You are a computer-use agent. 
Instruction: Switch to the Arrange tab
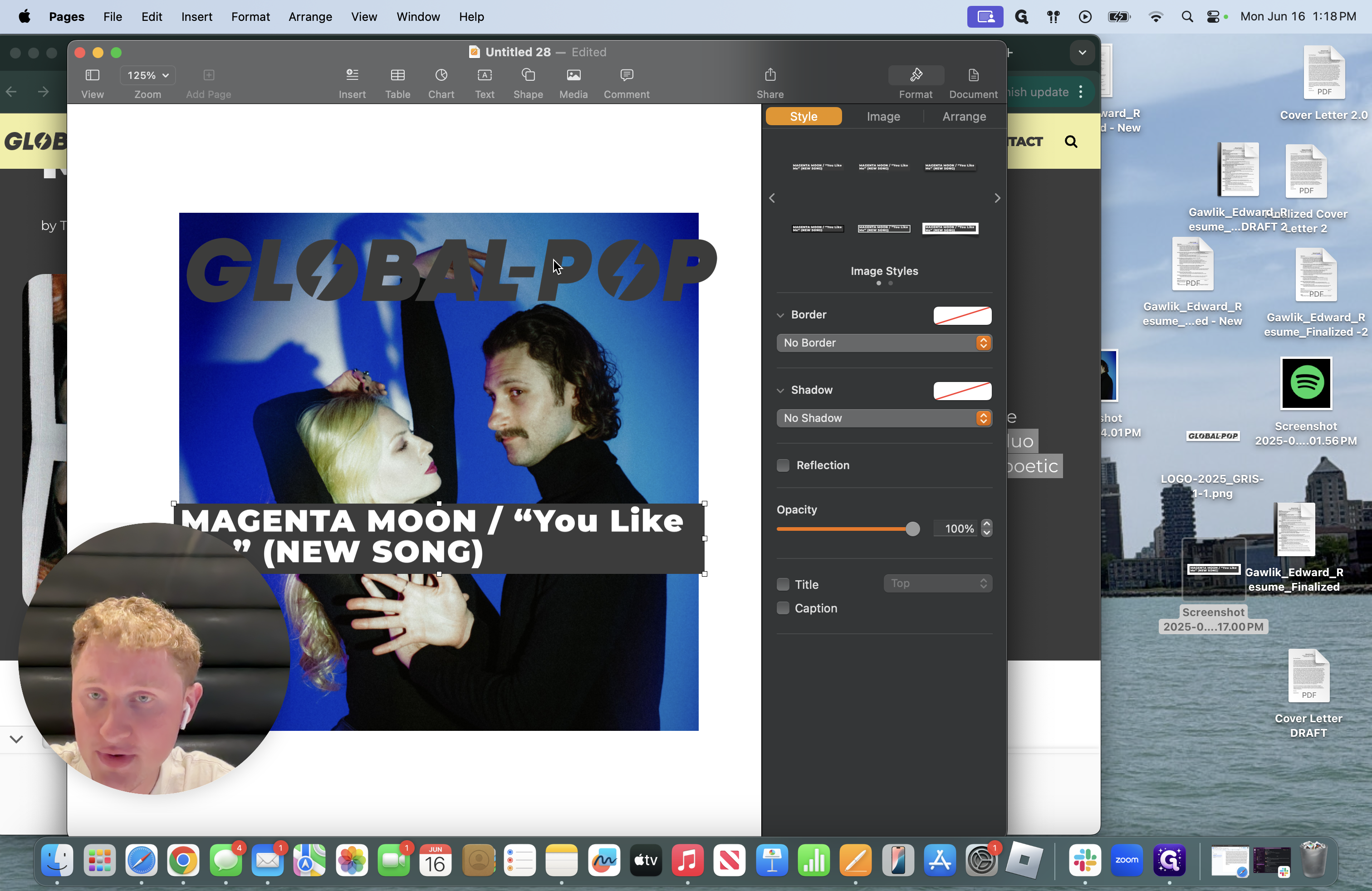964,117
